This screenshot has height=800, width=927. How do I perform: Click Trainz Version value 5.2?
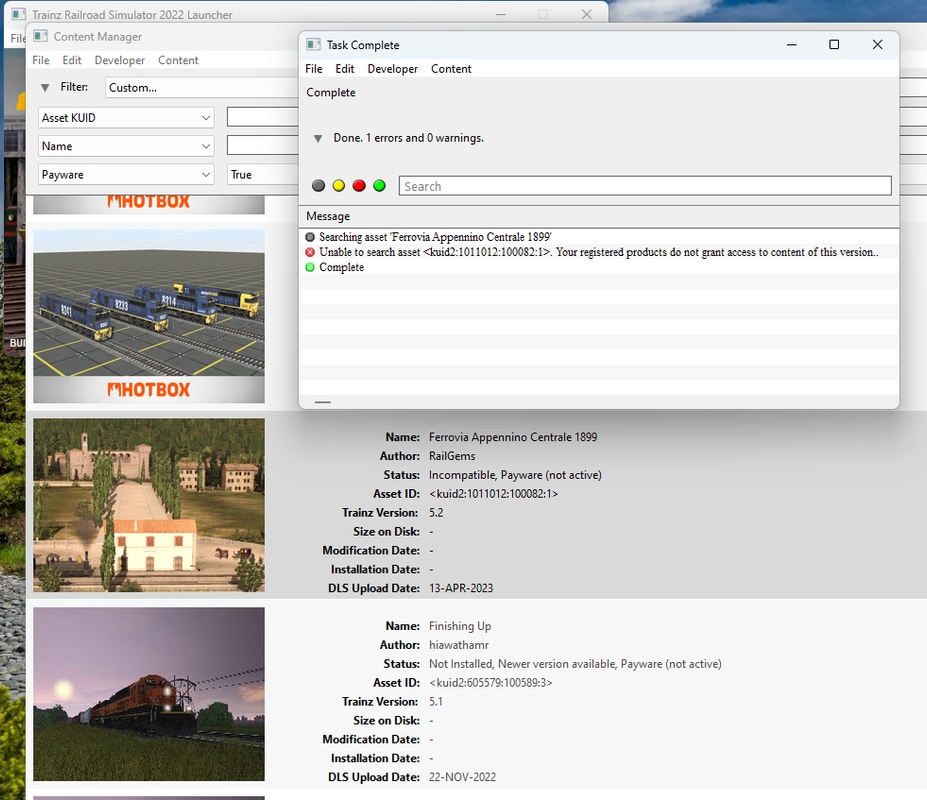(x=436, y=513)
